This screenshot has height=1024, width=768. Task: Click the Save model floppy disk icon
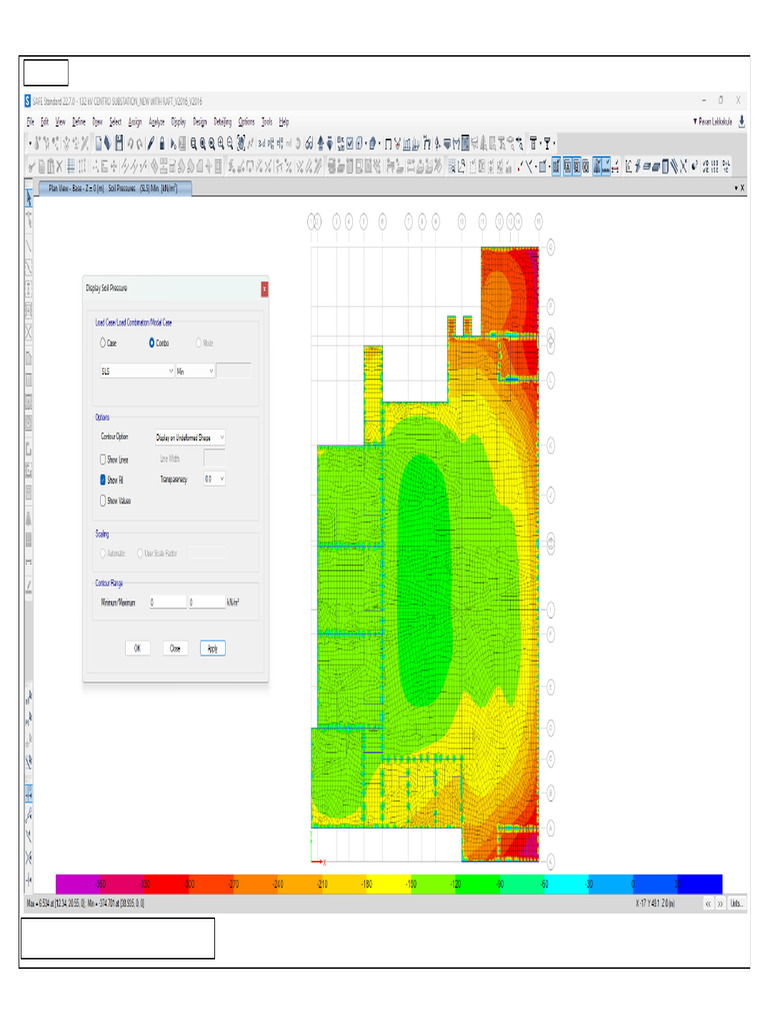(120, 144)
